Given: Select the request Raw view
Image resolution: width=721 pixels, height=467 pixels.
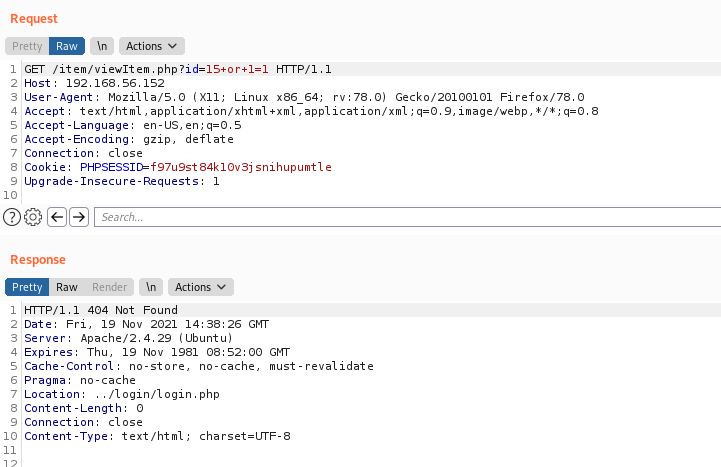Looking at the screenshot, I should 67,46.
